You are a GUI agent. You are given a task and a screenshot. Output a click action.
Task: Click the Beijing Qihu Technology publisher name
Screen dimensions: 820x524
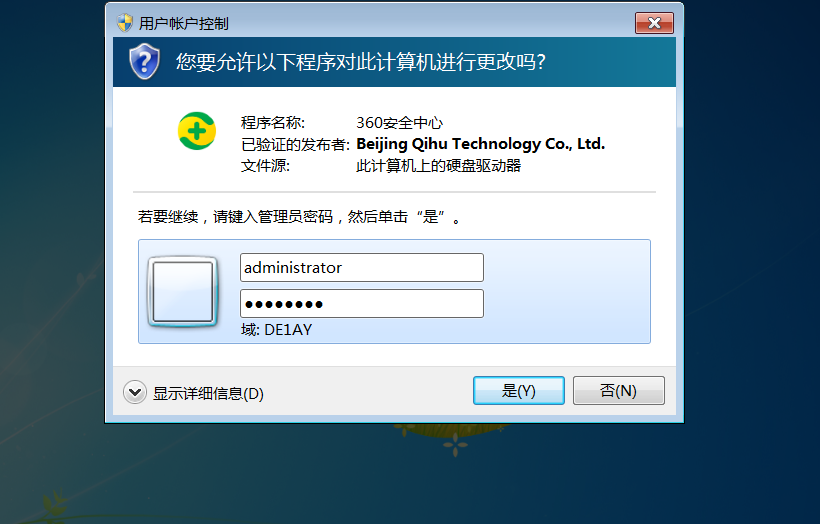[481, 144]
